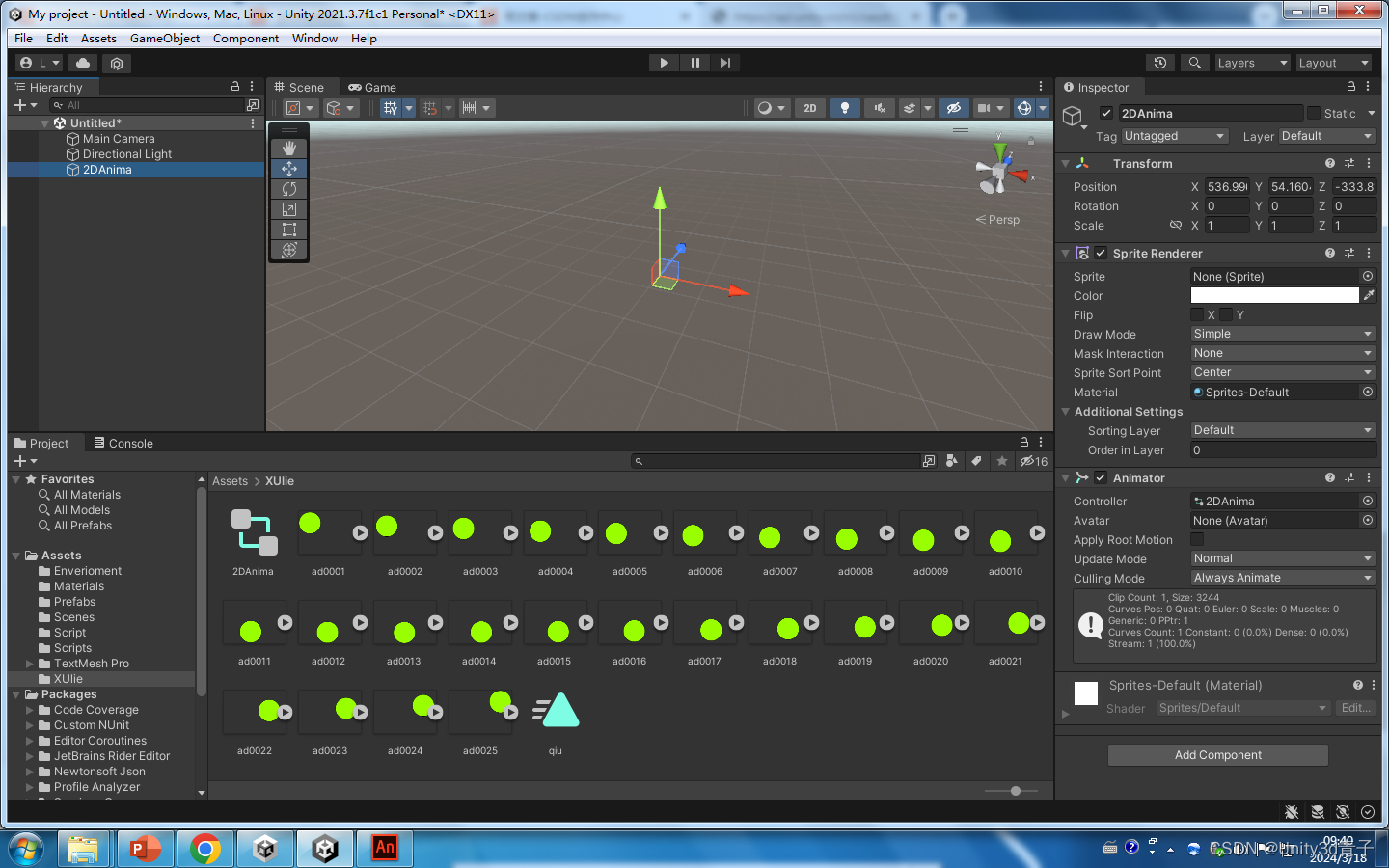Open the Draw Mode dropdown
The width and height of the screenshot is (1389, 868).
(1282, 334)
